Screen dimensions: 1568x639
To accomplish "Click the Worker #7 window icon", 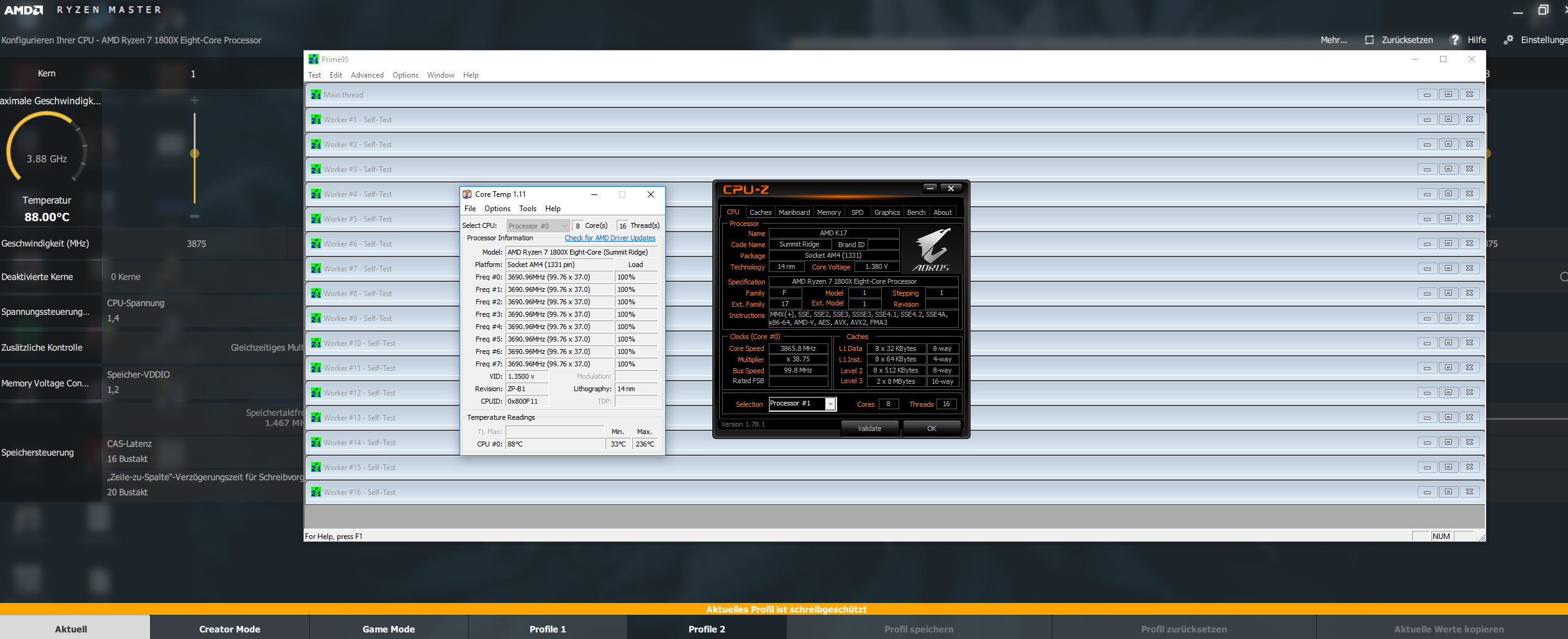I will click(316, 268).
